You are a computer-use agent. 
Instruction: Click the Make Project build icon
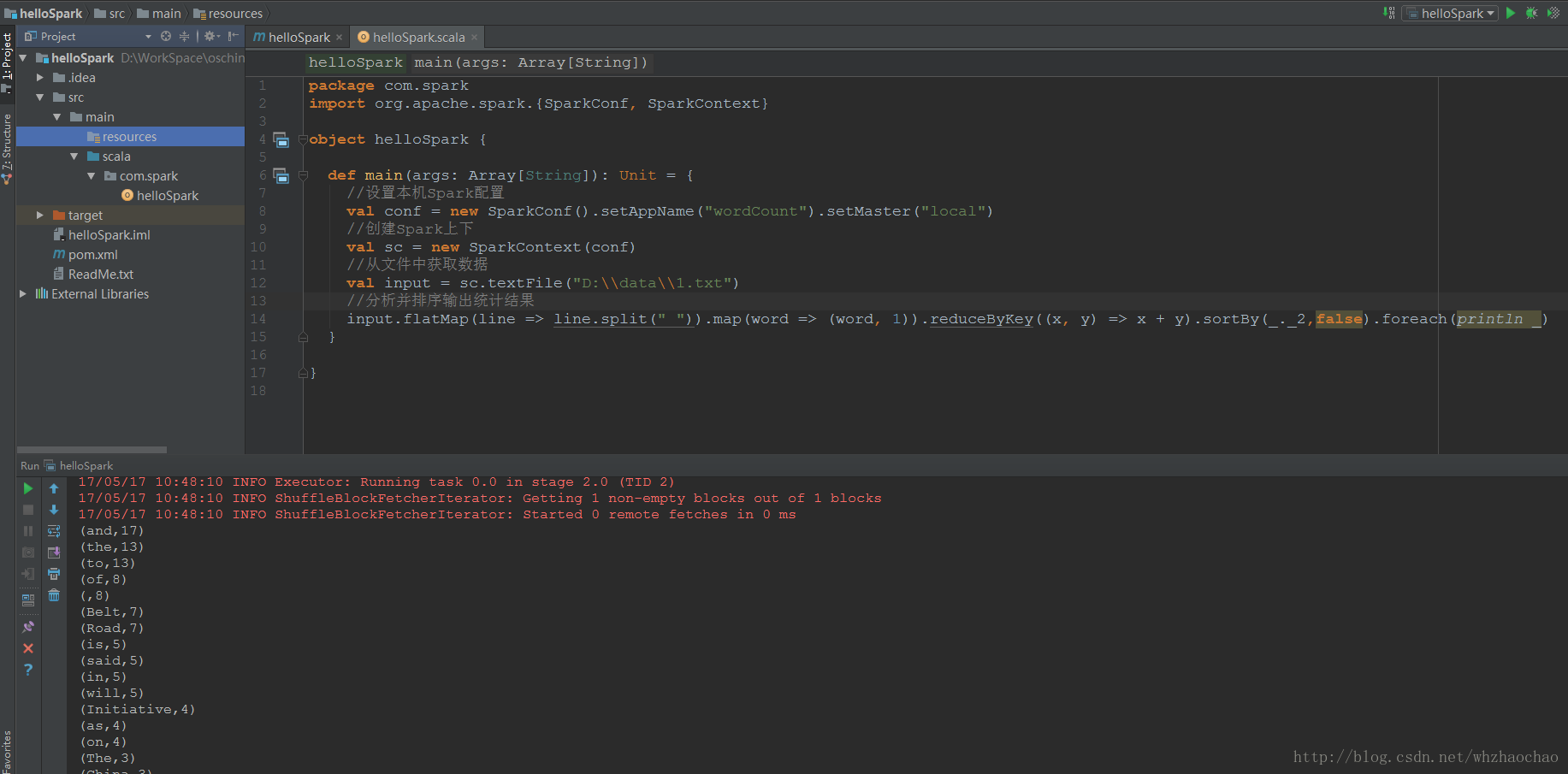pyautogui.click(x=1388, y=13)
